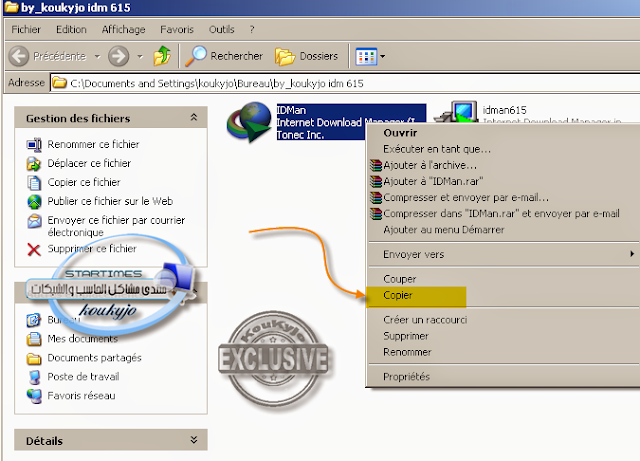Viewport: 640px width, 461px height.
Task: Select the IDMan application icon
Action: click(x=249, y=122)
